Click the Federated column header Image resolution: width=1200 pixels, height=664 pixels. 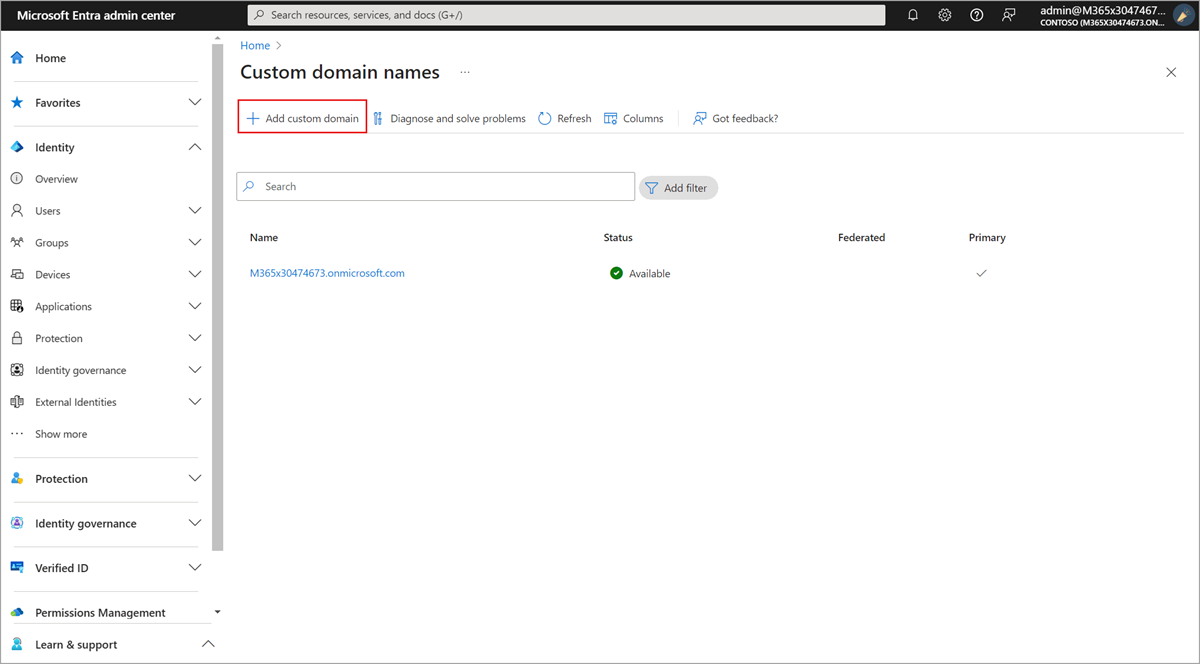(x=861, y=238)
